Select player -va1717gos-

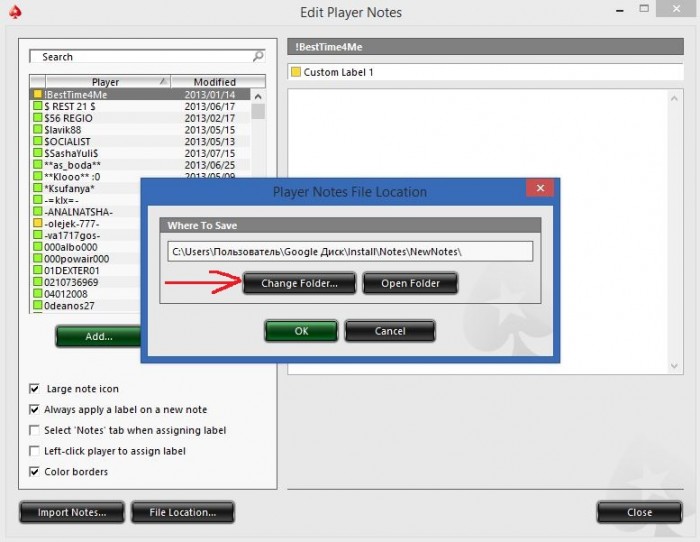tap(85, 235)
